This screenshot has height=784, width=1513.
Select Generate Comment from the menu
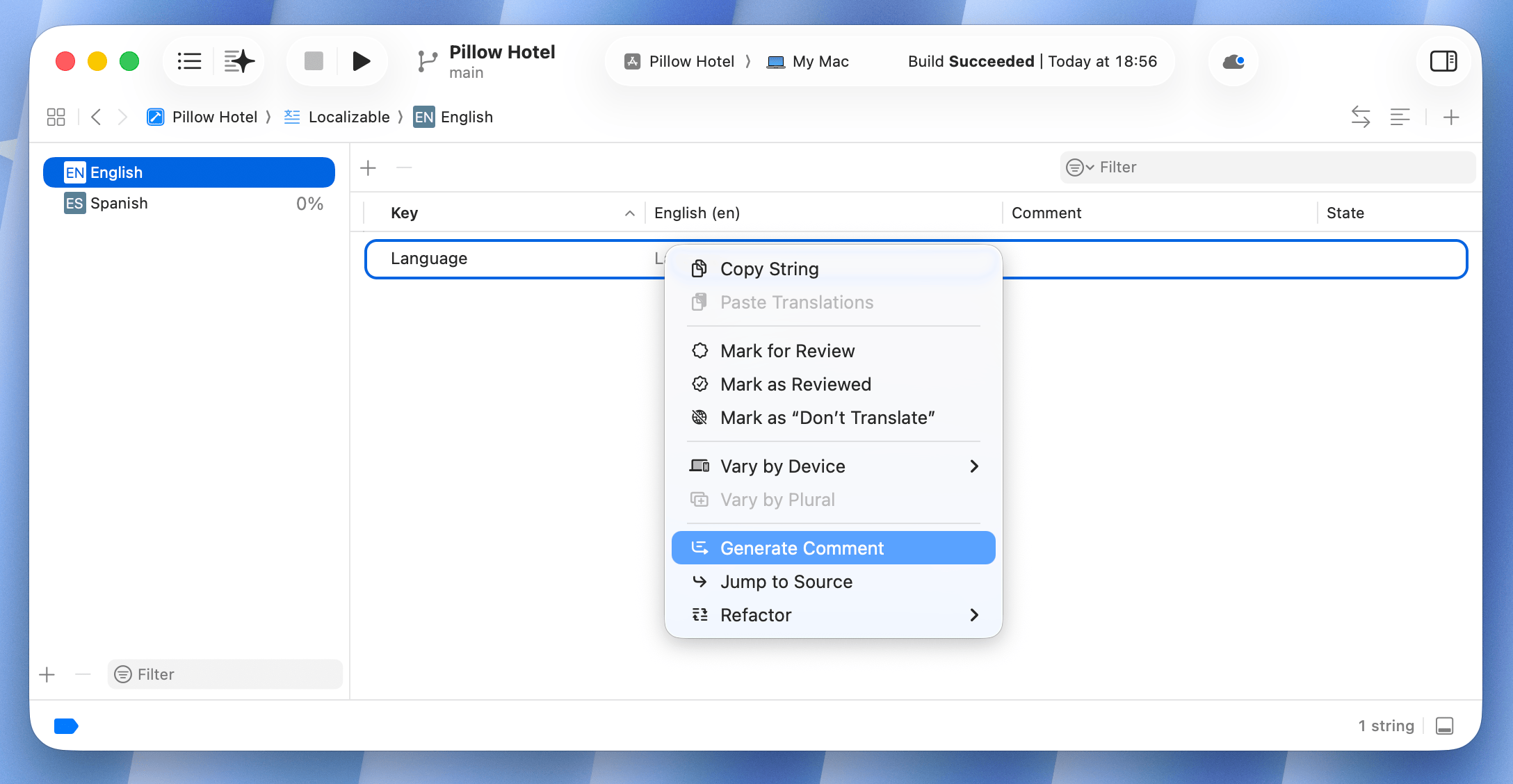click(803, 548)
